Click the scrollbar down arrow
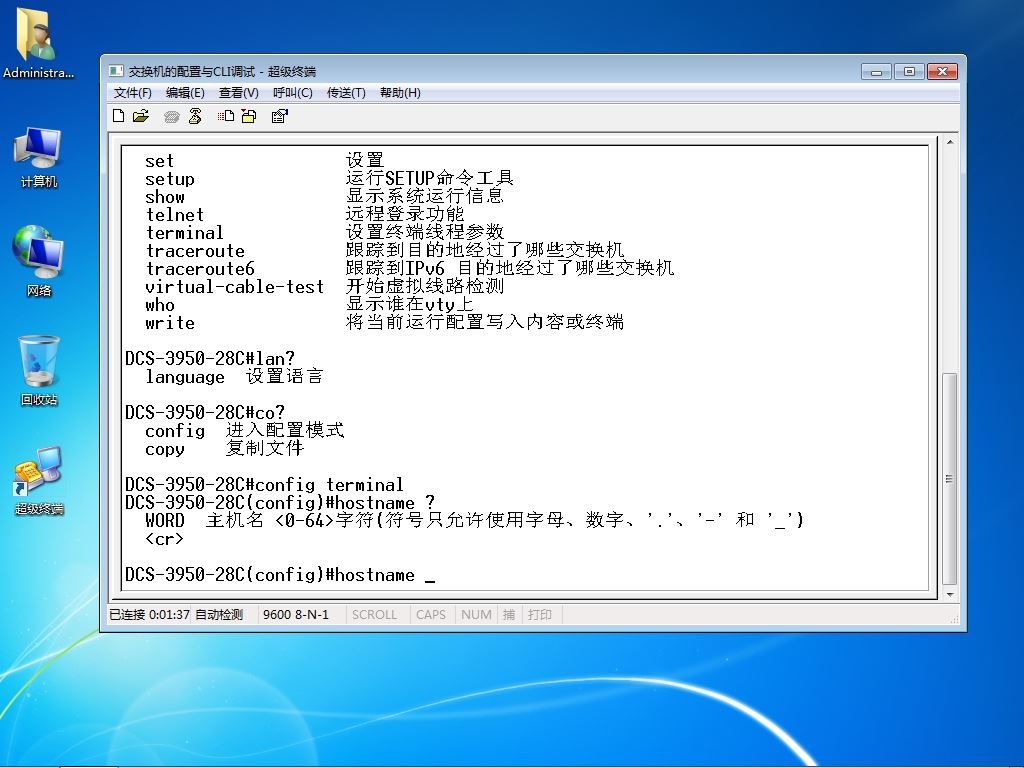Image resolution: width=1024 pixels, height=768 pixels. [x=950, y=594]
